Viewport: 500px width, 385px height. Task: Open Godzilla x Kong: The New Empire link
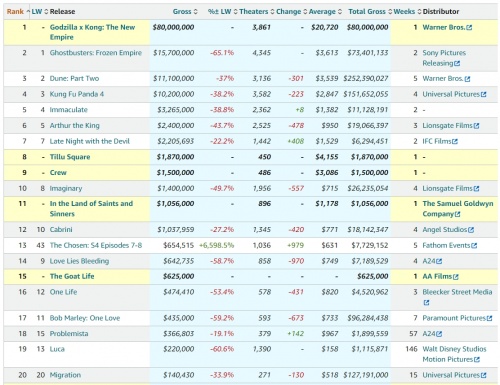[x=92, y=32]
